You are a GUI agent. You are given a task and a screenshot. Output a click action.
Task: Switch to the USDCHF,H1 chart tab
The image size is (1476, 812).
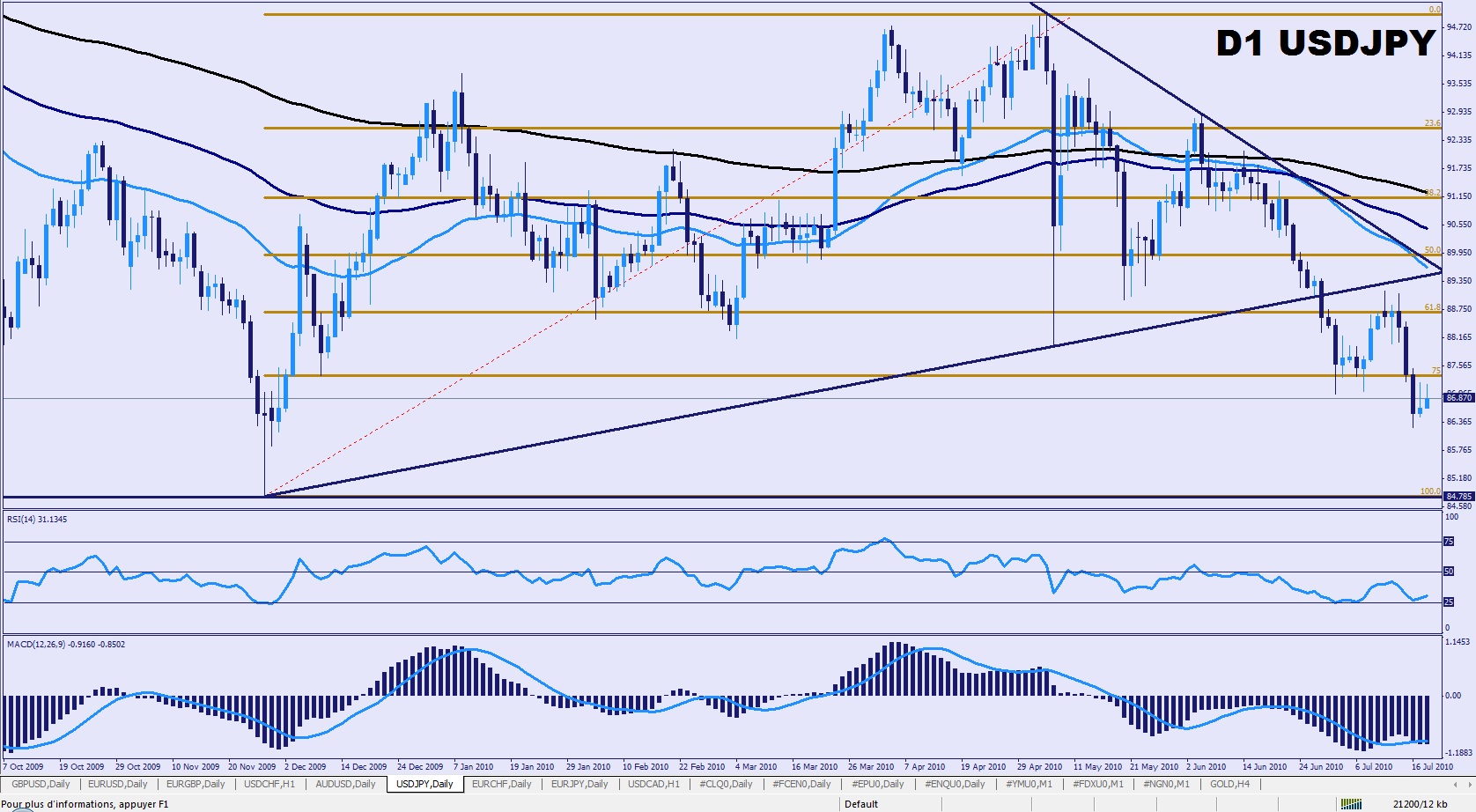pyautogui.click(x=270, y=784)
